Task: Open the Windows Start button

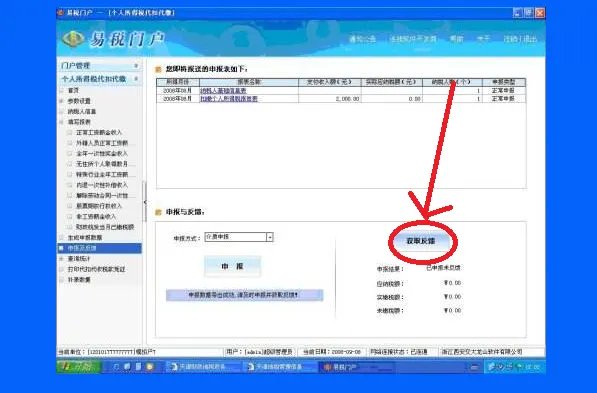Action: pyautogui.click(x=79, y=366)
